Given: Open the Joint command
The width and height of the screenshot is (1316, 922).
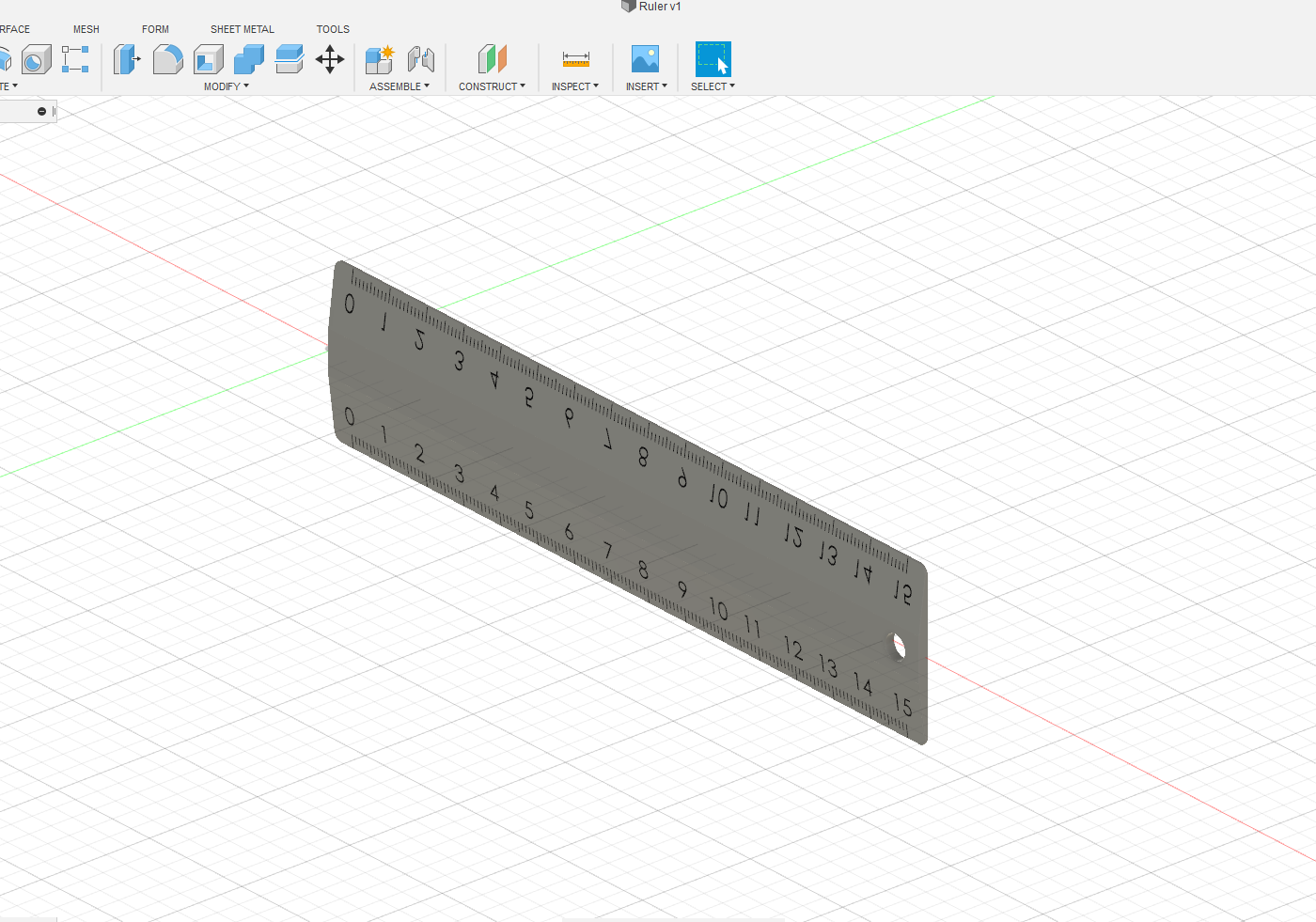Looking at the screenshot, I should coord(421,58).
